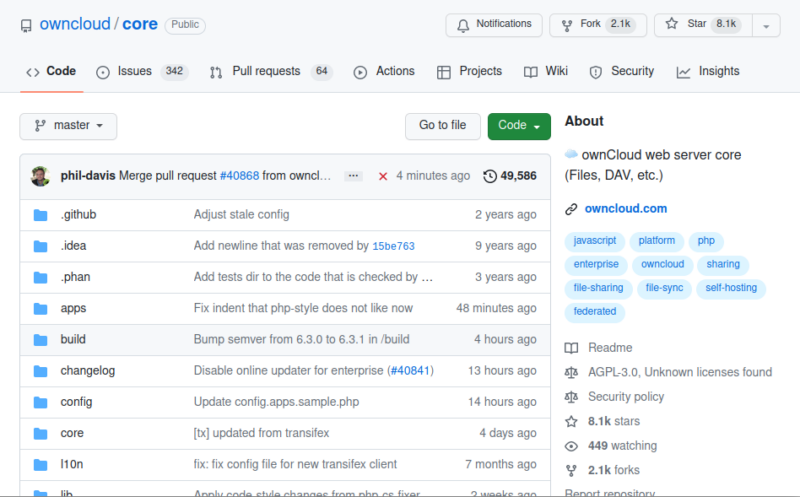
Task: Open the build folder
Action: tap(73, 340)
